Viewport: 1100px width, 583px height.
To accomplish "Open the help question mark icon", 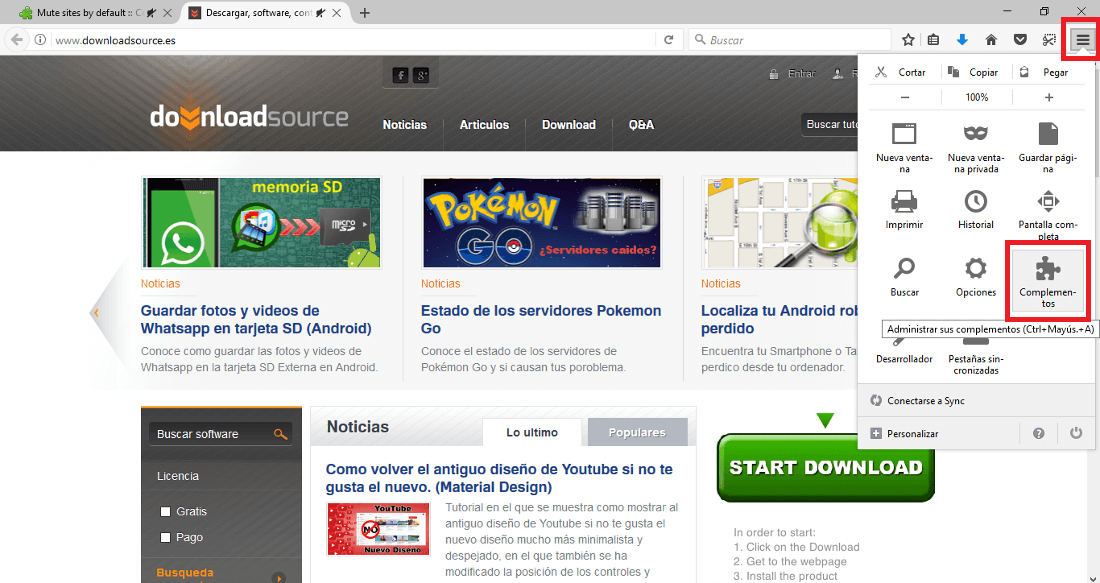I will 1038,434.
